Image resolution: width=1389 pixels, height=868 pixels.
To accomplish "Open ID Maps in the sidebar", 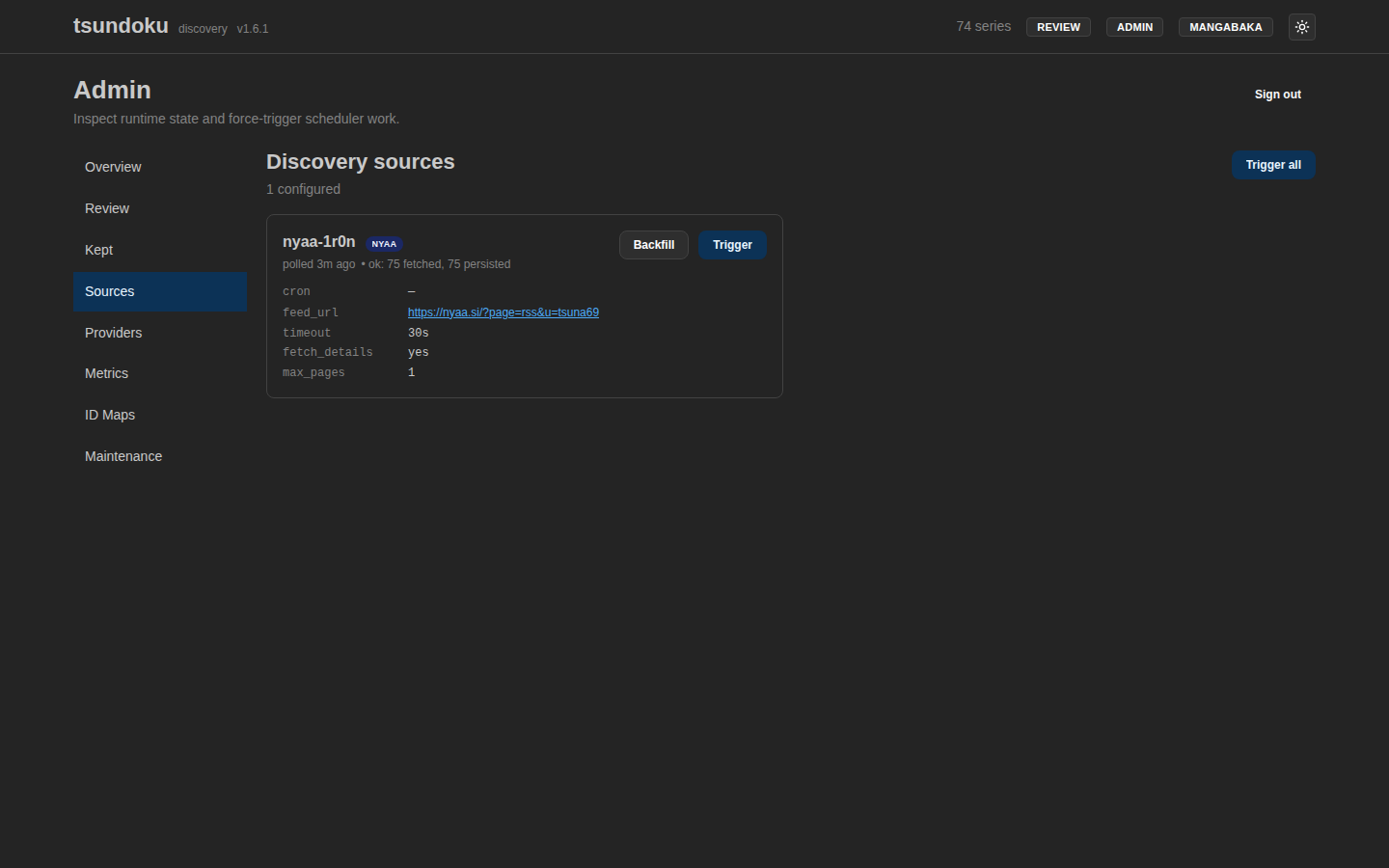I will pos(160,415).
